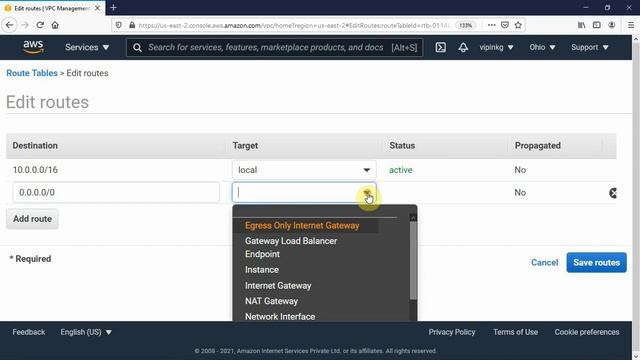Click the 0.0.0.0/0 destination field

(116, 192)
